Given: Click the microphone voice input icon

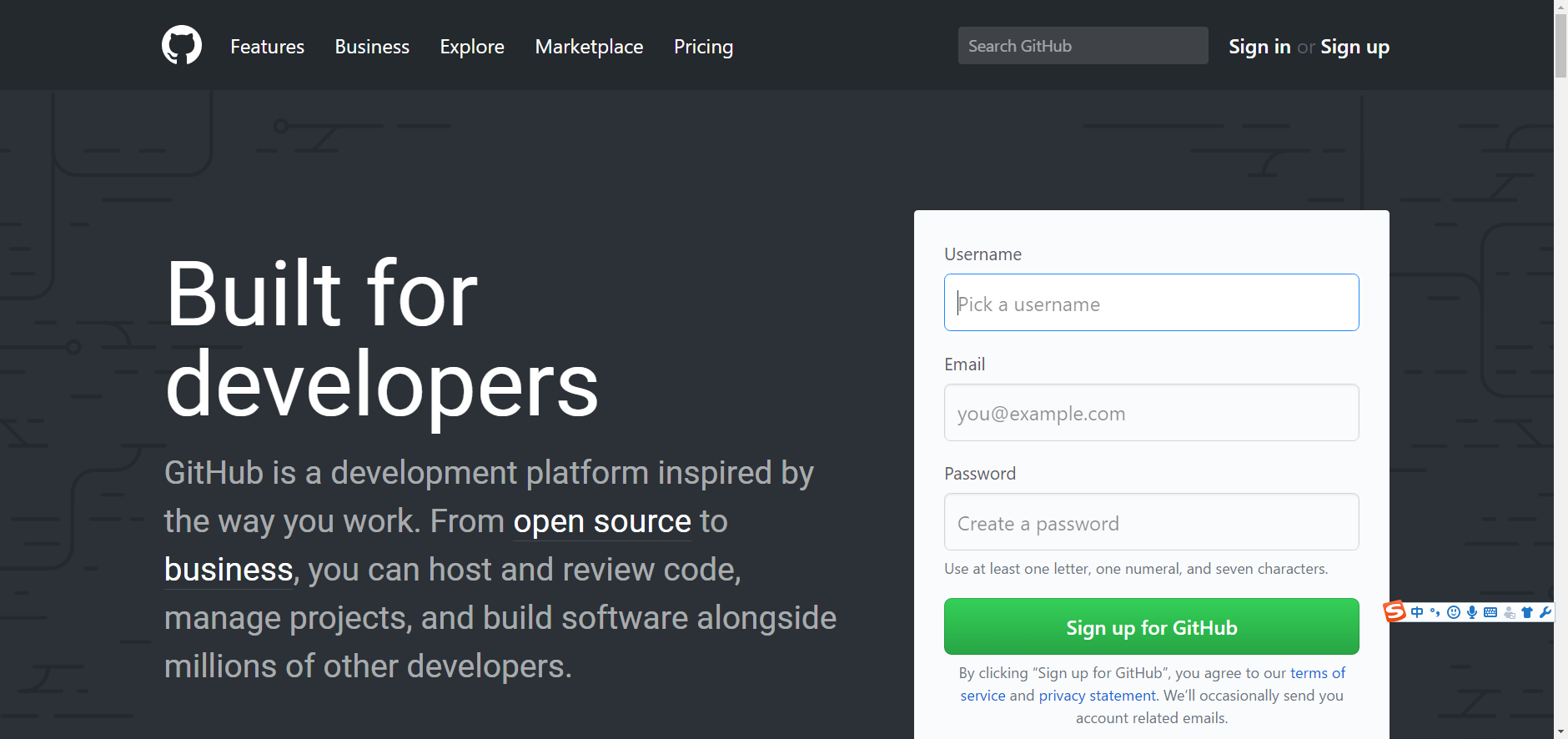Looking at the screenshot, I should (1472, 612).
